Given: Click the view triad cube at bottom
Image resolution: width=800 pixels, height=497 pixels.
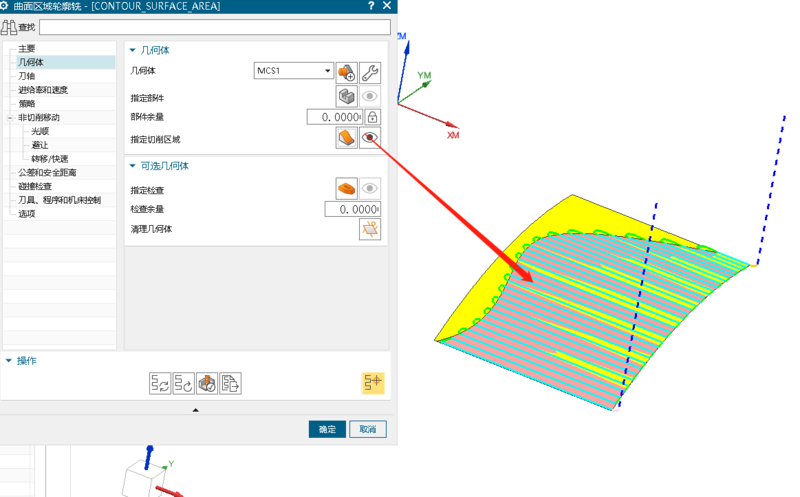Looking at the screenshot, I should tap(143, 479).
